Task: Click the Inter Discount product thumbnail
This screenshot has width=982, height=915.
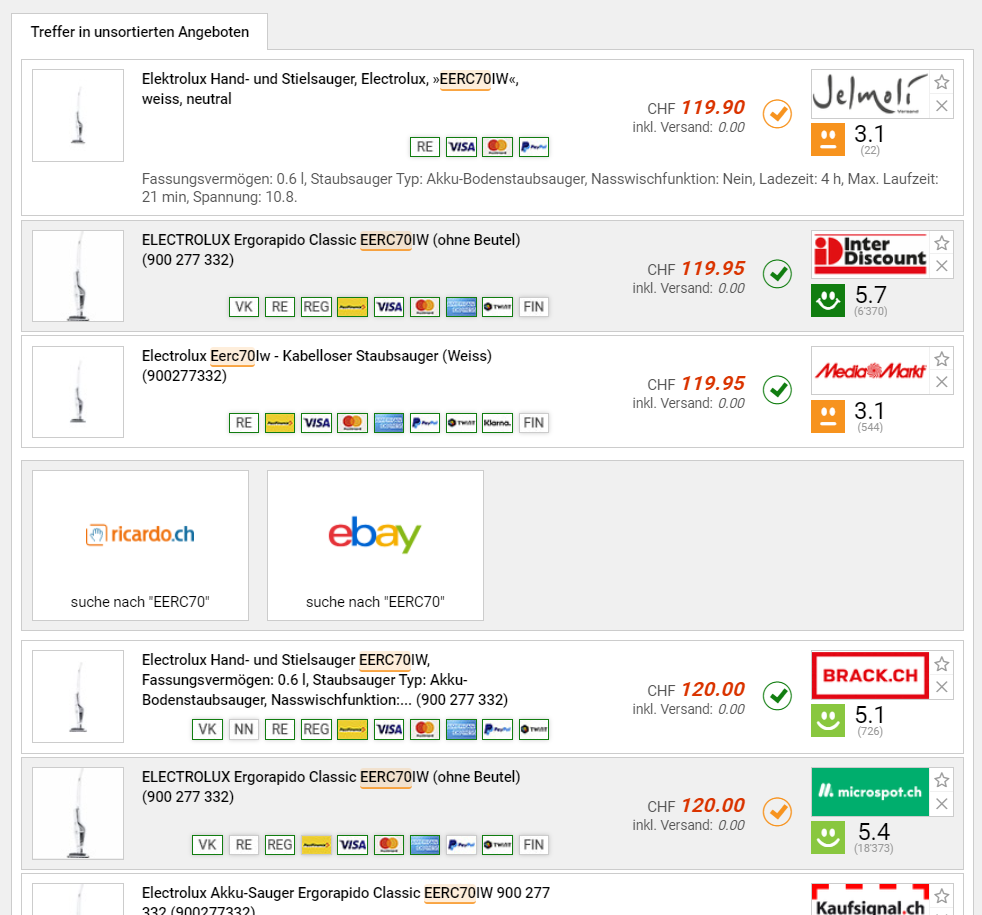Action: point(78,276)
